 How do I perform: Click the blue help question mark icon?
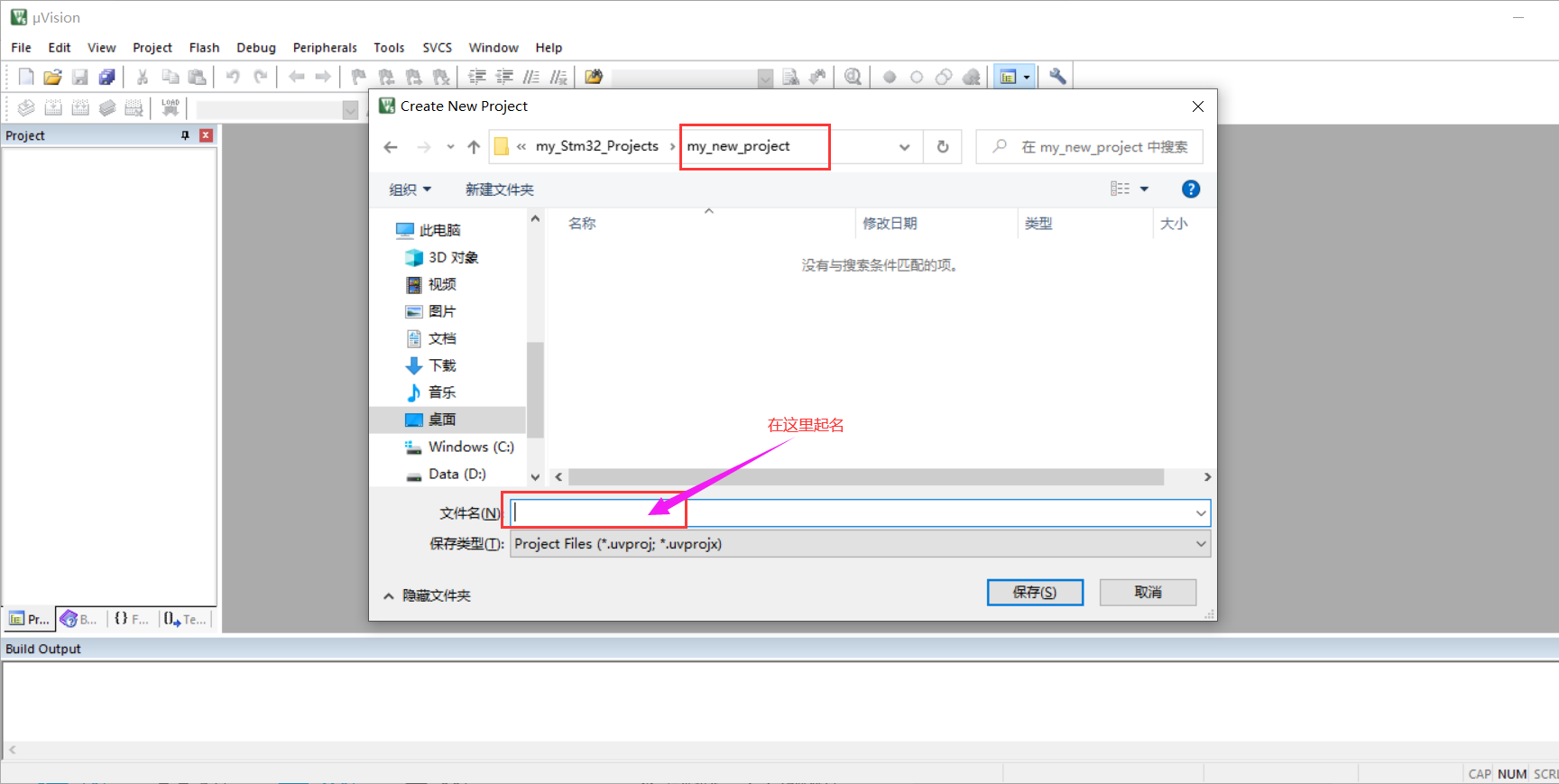pyautogui.click(x=1191, y=189)
